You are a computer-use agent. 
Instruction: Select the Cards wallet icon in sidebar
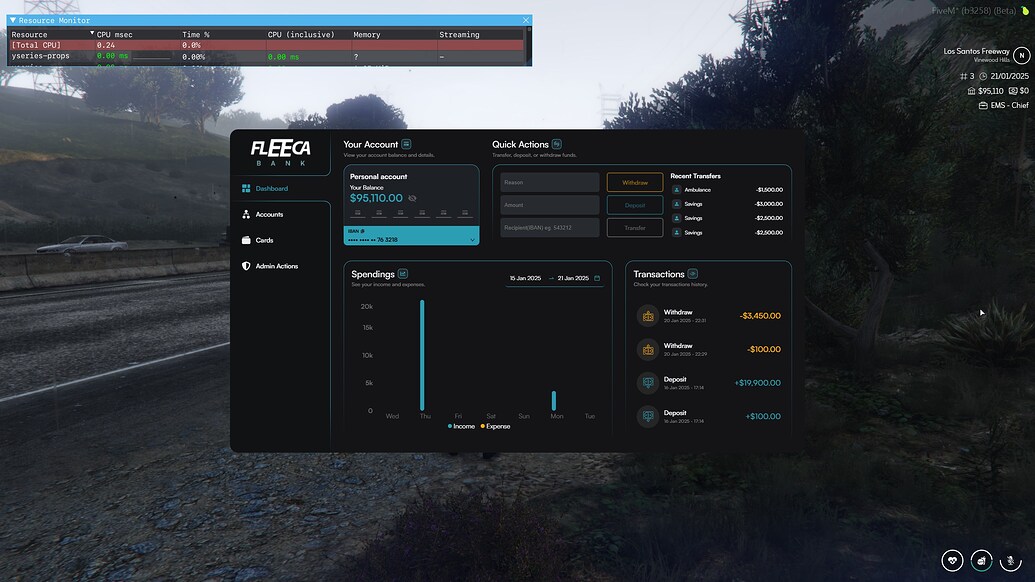point(245,240)
